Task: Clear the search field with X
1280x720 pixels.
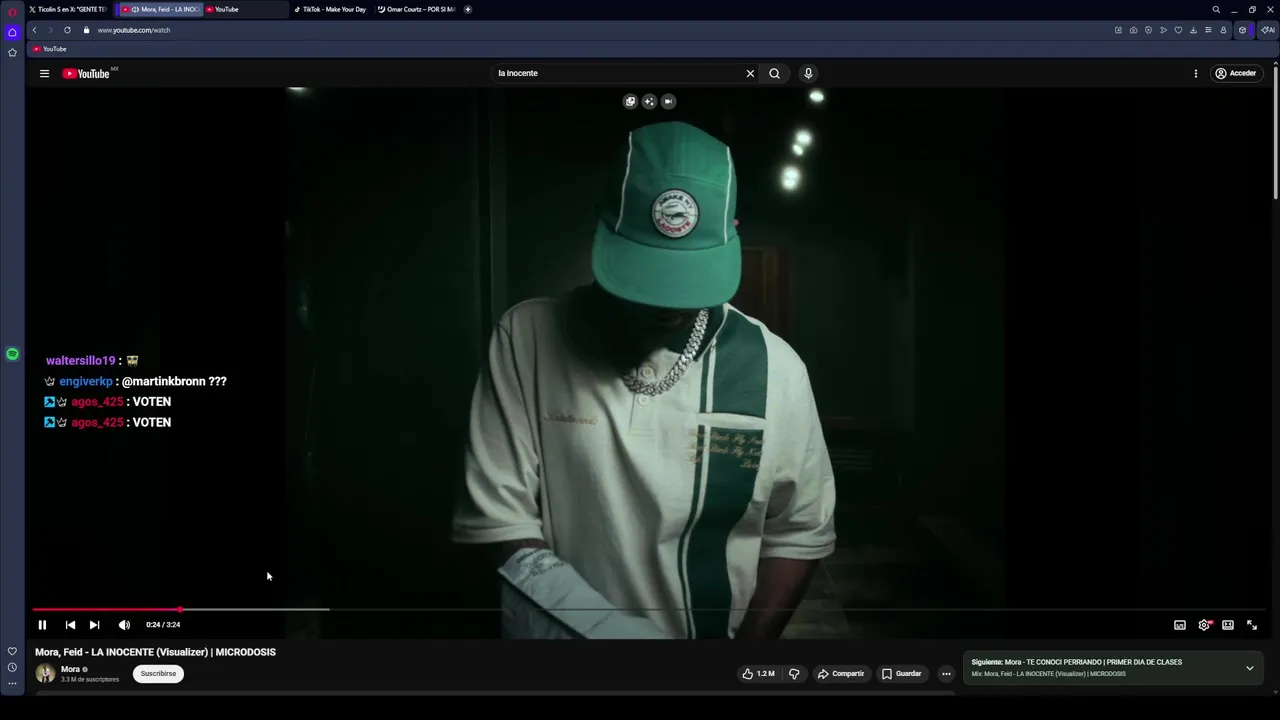Action: [750, 73]
